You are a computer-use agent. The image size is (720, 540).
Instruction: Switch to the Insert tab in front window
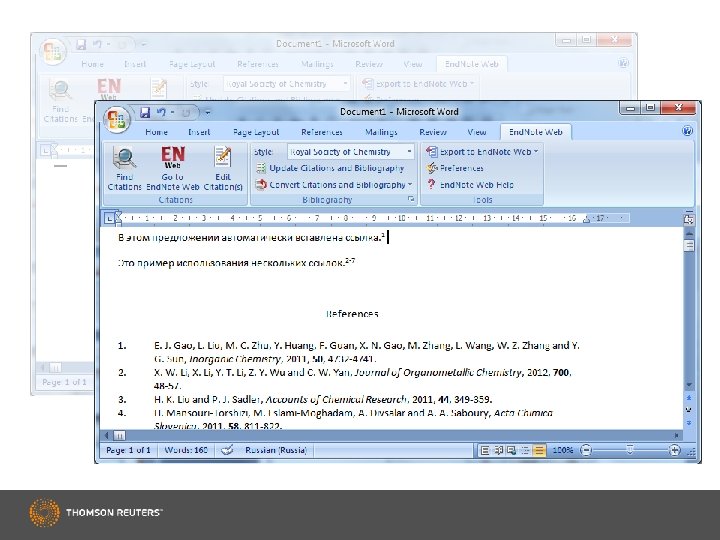(199, 132)
